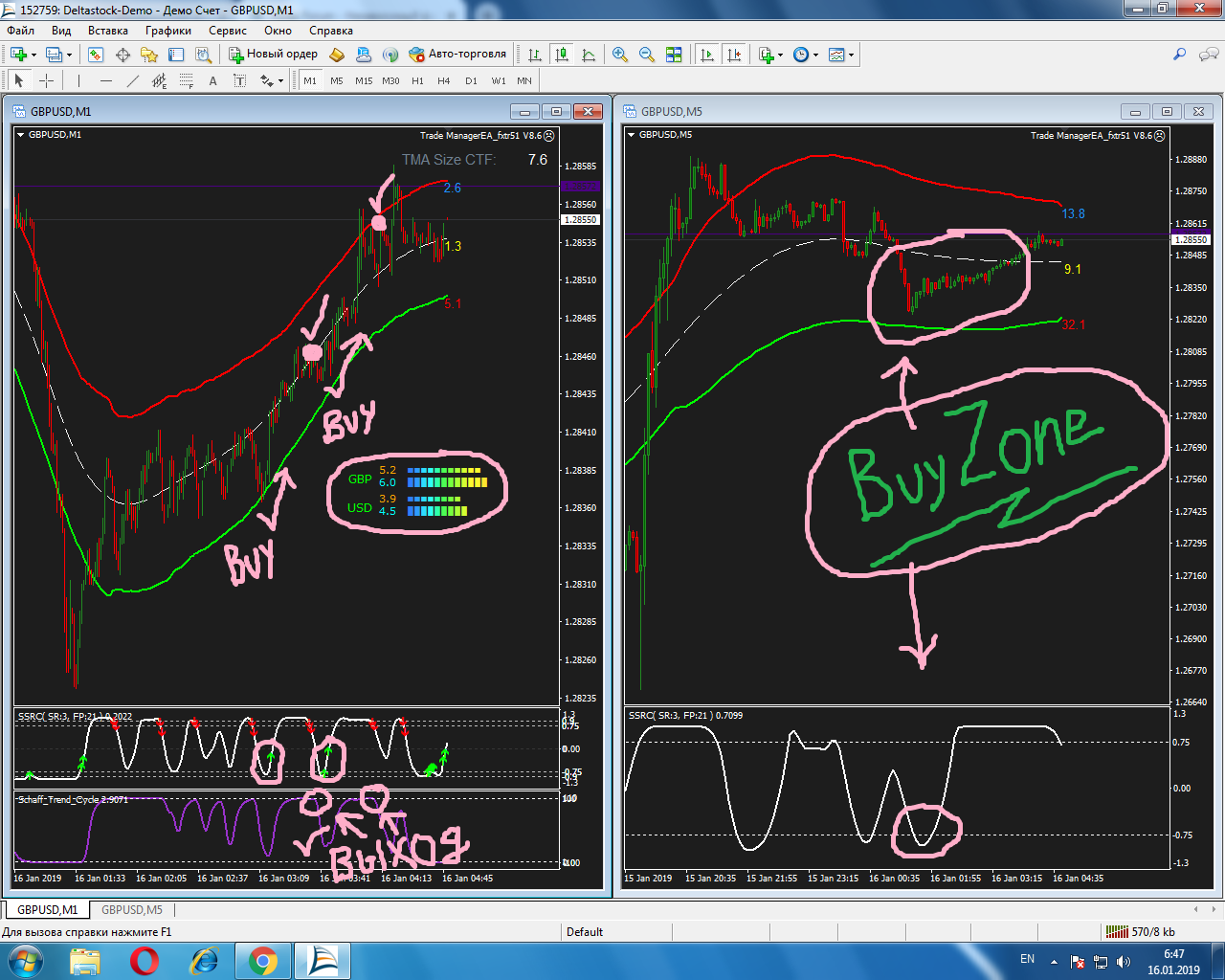Select the trendline tool
The width and height of the screenshot is (1225, 980).
click(132, 80)
